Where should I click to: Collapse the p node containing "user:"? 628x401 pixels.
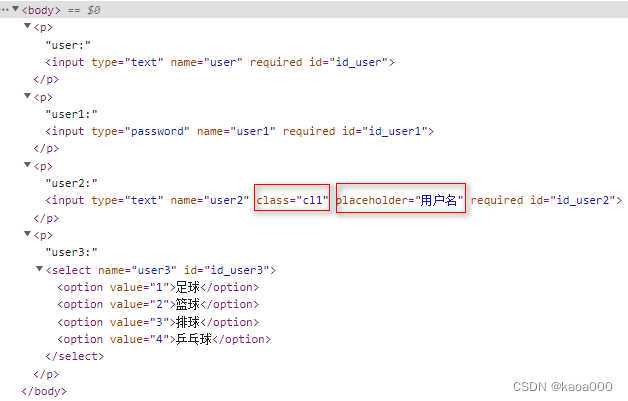click(27, 26)
